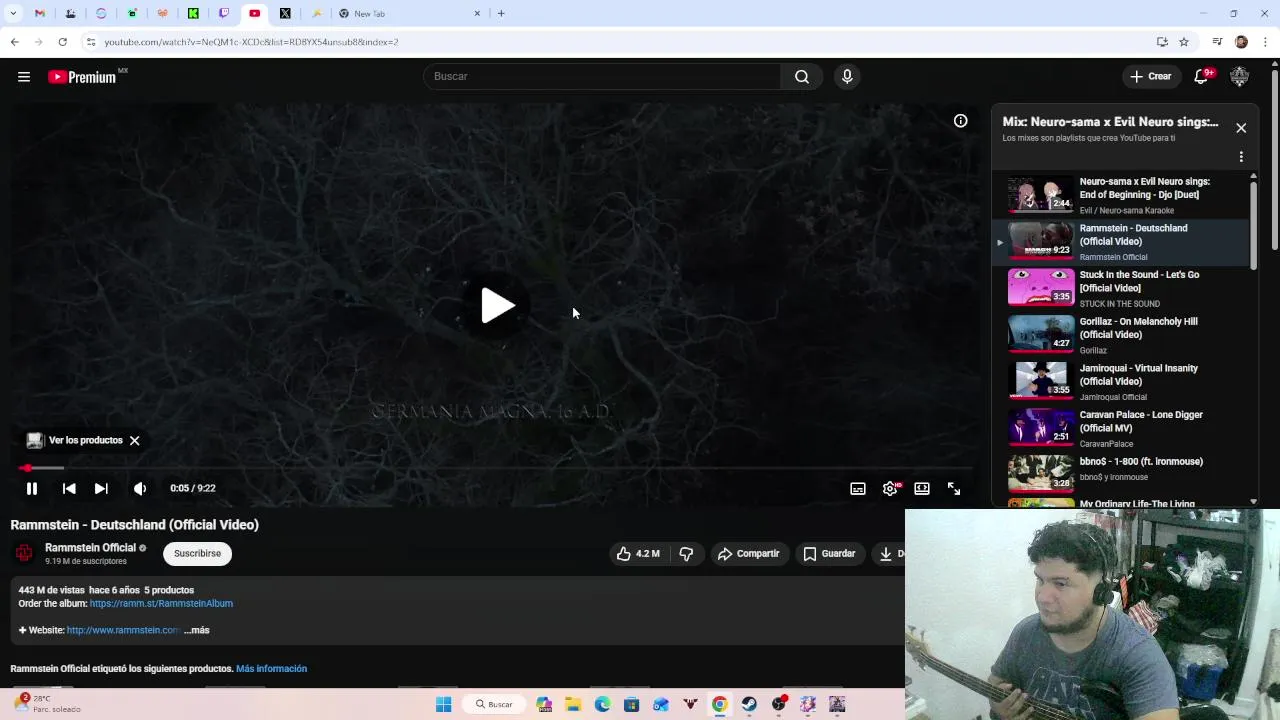
Task: Click the Buscar search input field
Action: coord(603,77)
